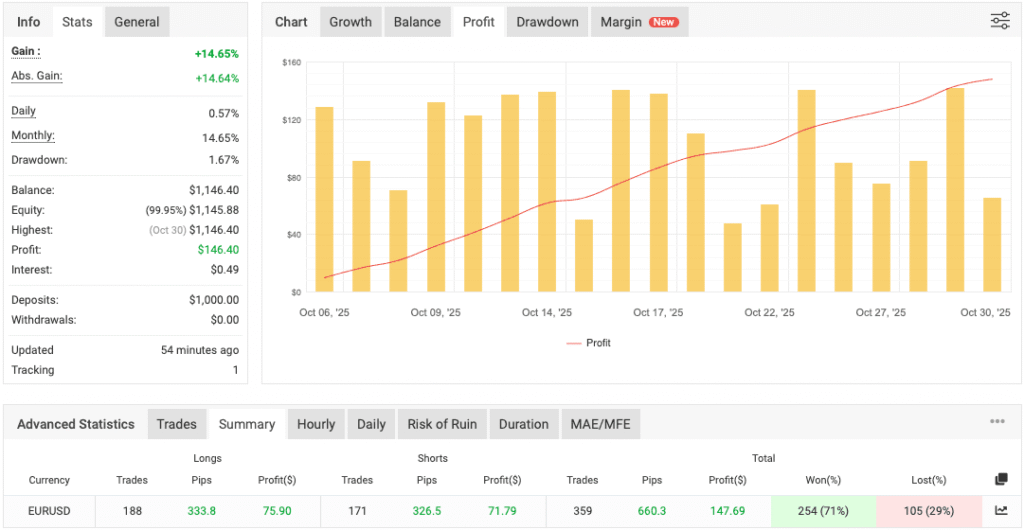Toggle the Profit series in chart legend
Image resolution: width=1024 pixels, height=530 pixels.
(588, 343)
